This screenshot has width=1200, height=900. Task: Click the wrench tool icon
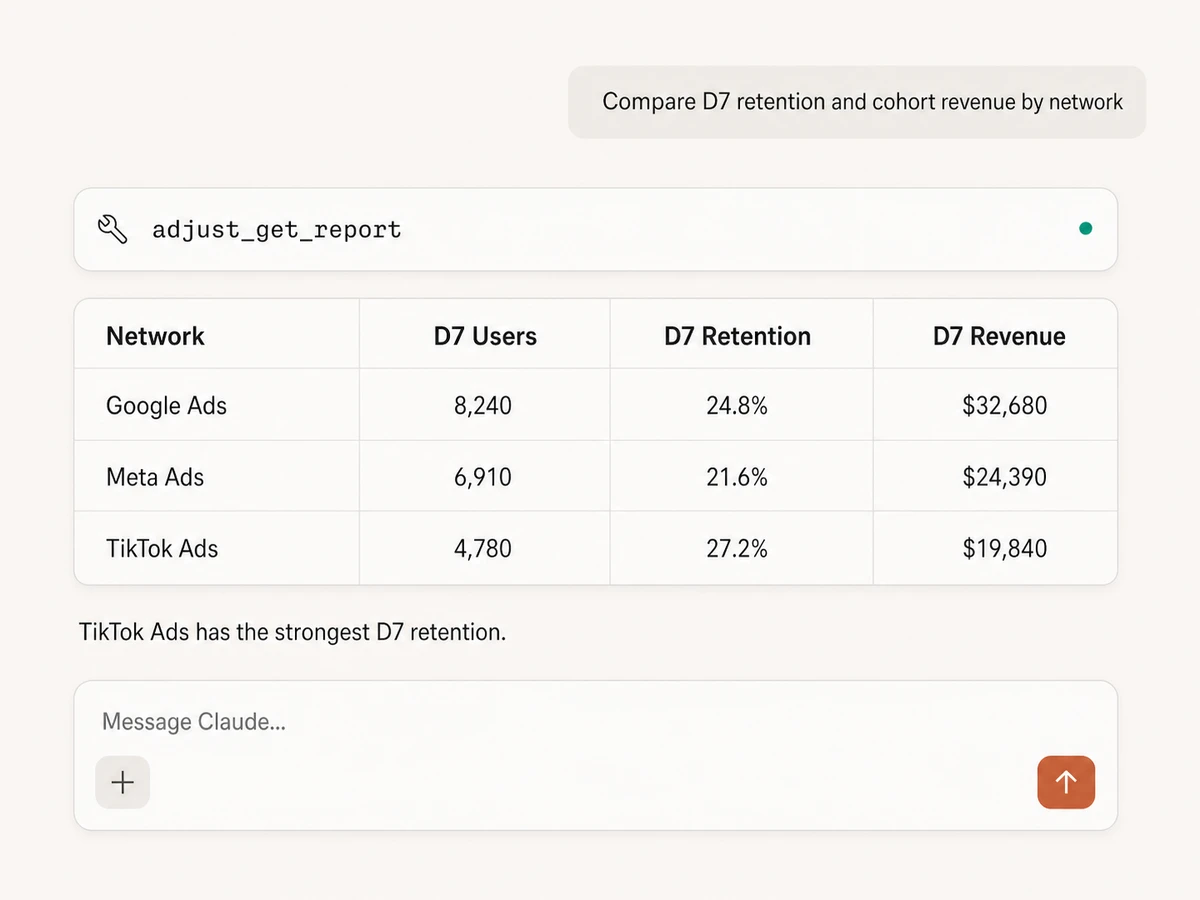112,229
